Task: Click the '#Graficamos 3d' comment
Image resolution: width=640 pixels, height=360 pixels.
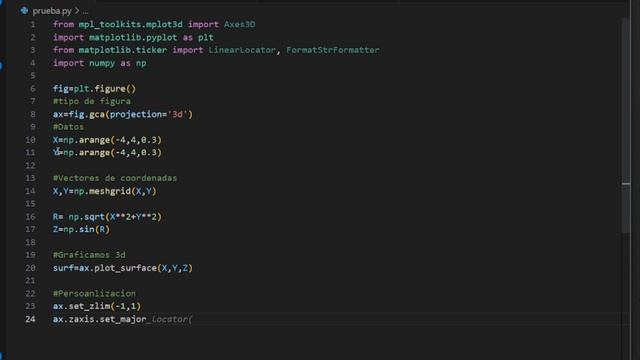Action: pos(89,255)
